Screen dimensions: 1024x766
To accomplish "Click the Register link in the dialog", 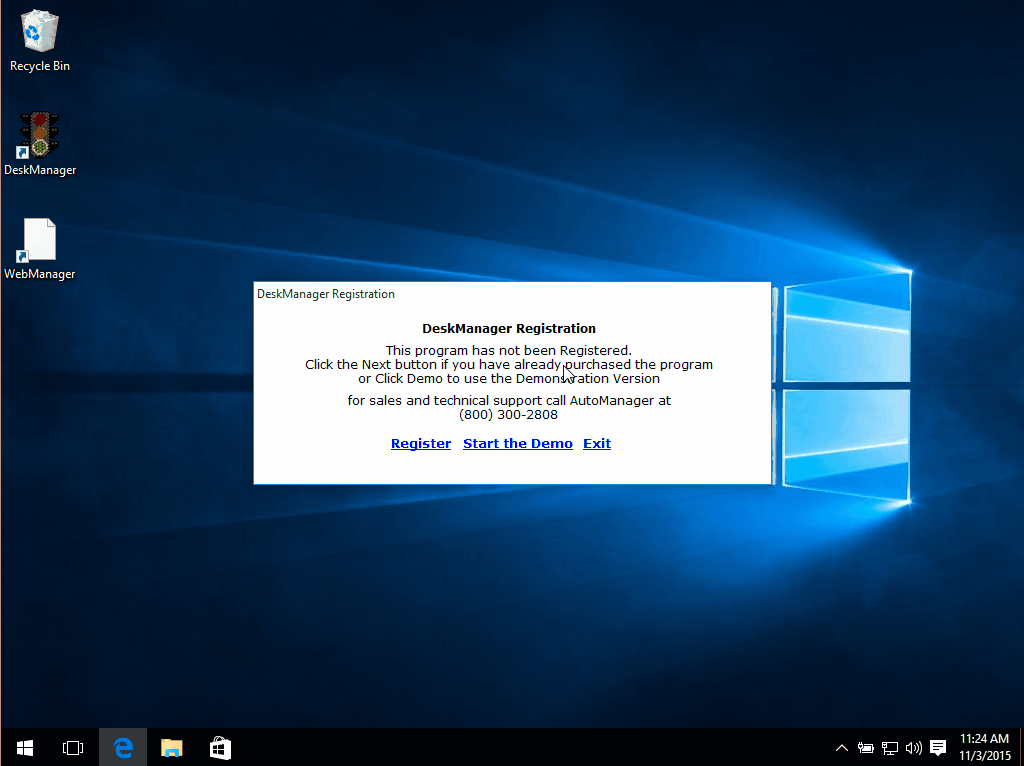I will tap(420, 443).
